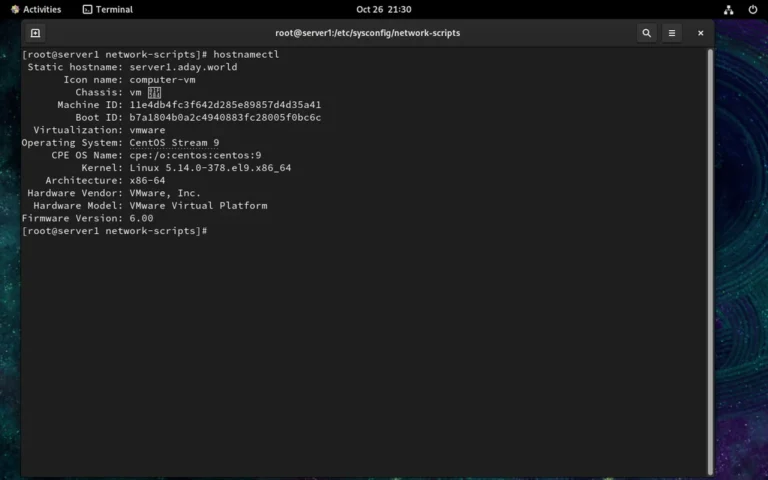Click the typed hostnamectl command
Screen dimensions: 768x480
point(246,54)
